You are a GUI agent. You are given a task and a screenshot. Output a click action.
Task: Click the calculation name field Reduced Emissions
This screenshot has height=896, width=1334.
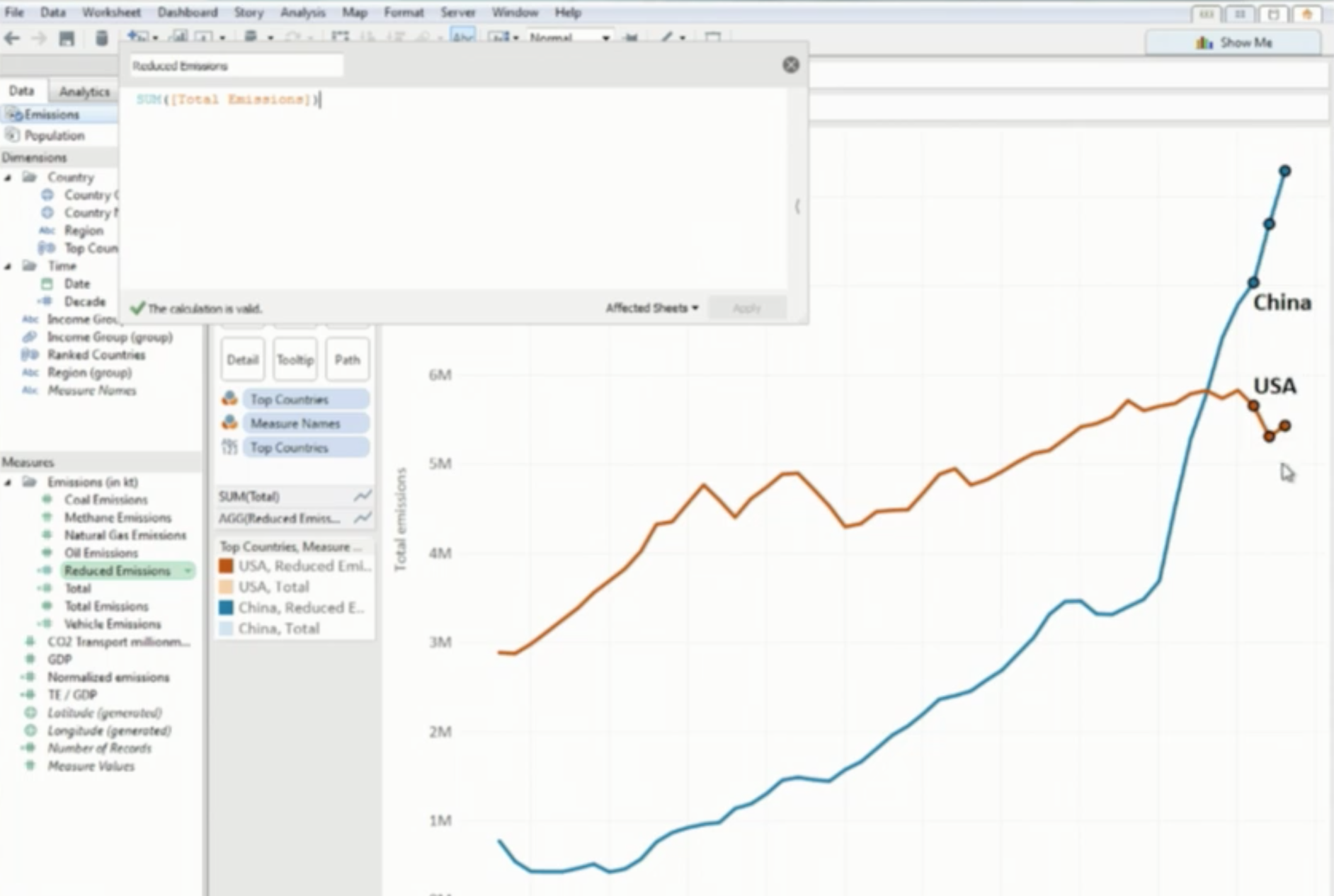click(236, 66)
